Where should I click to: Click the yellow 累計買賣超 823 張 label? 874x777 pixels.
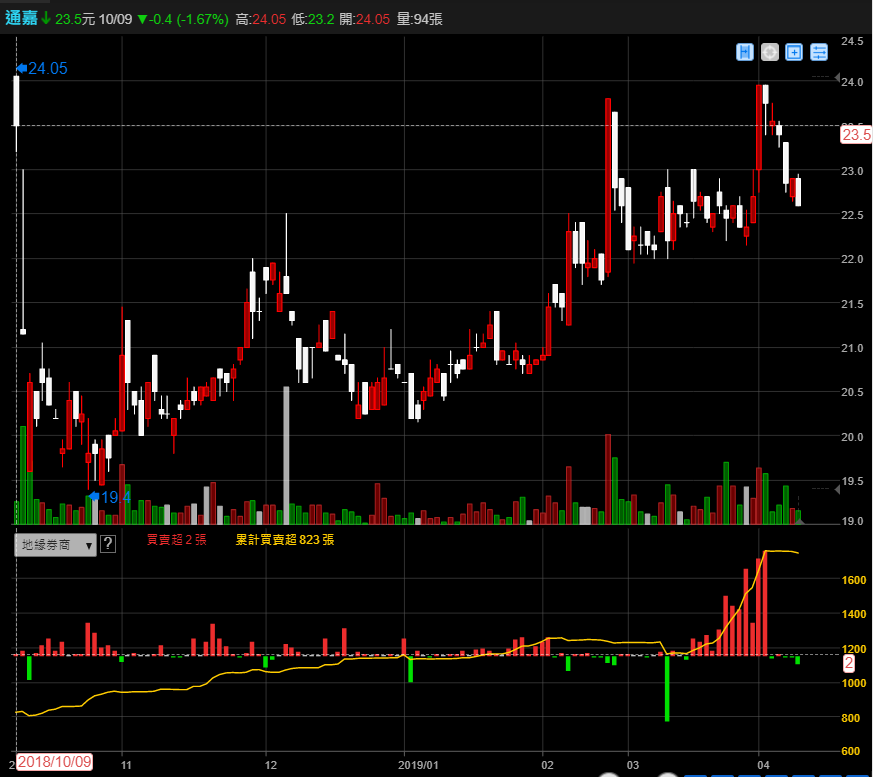click(285, 540)
